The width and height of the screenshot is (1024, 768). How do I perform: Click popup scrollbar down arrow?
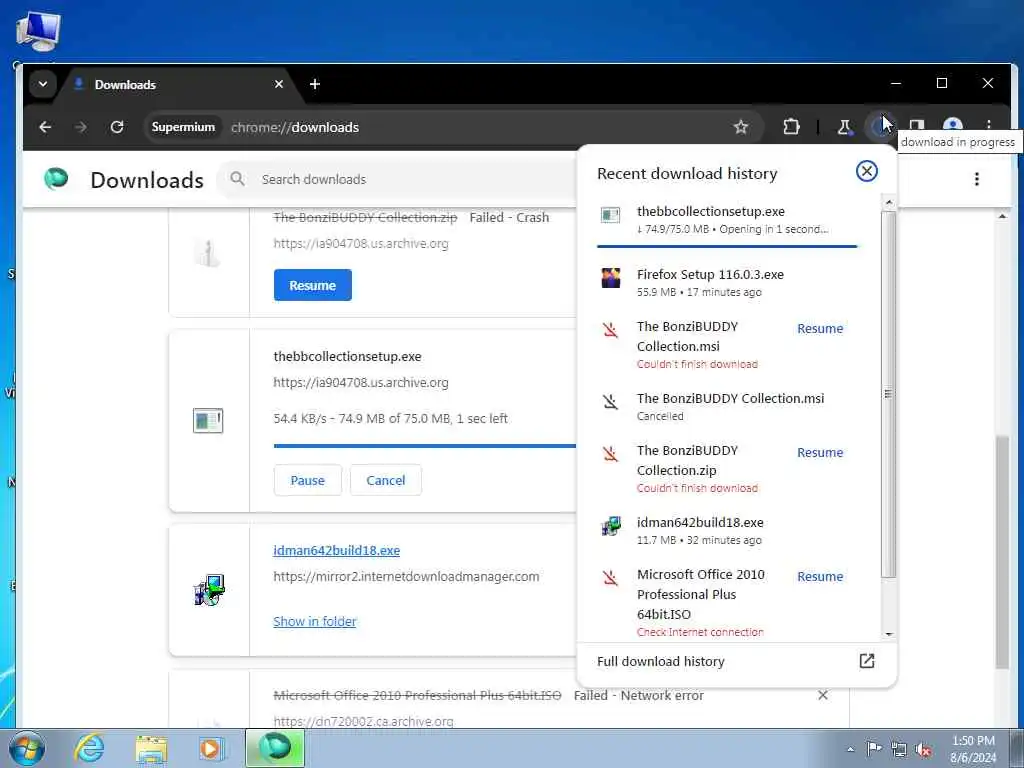pyautogui.click(x=889, y=634)
